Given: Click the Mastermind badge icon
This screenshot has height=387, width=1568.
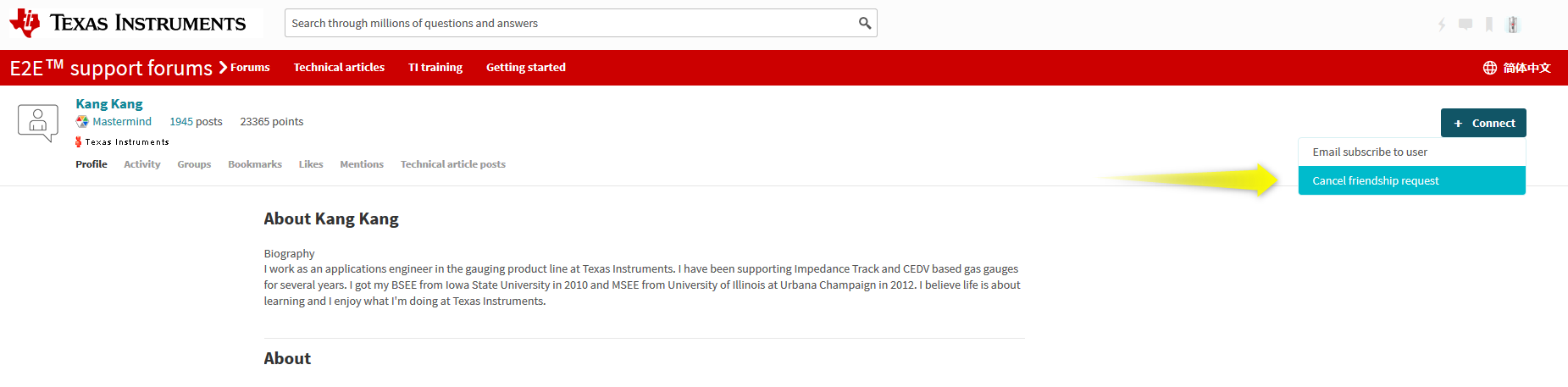Looking at the screenshot, I should (x=82, y=122).
